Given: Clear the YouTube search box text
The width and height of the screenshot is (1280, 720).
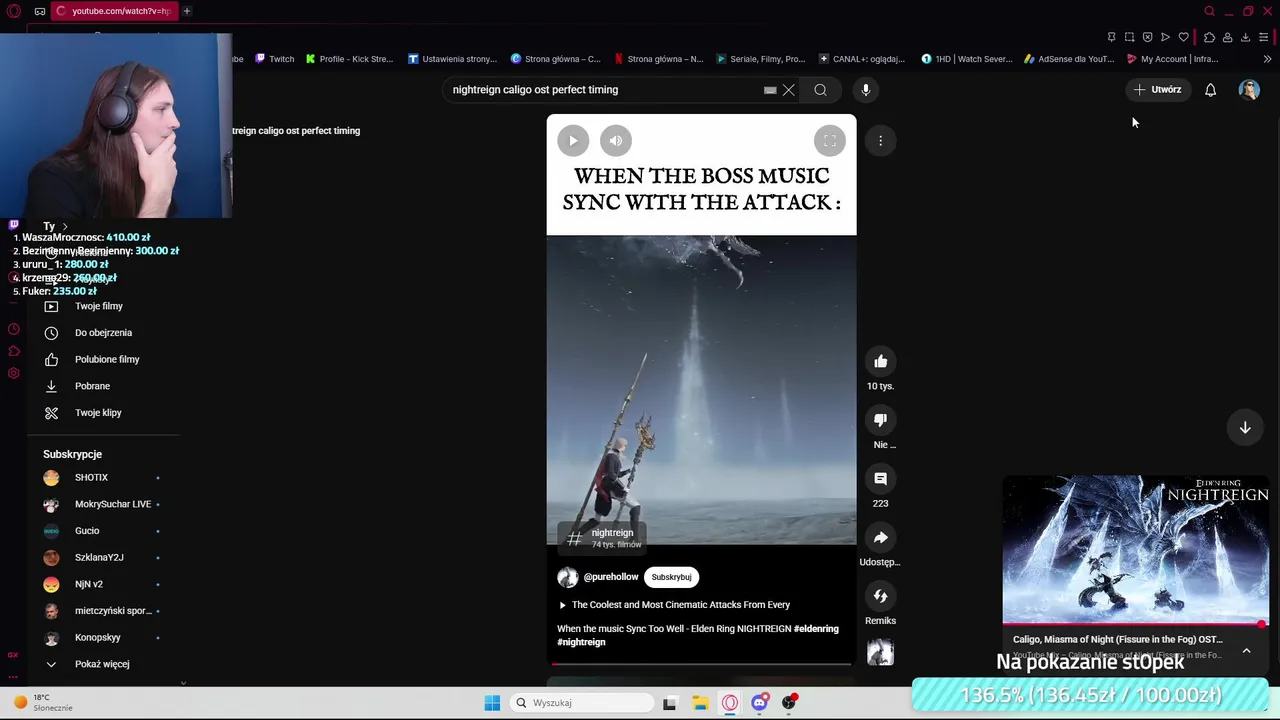Looking at the screenshot, I should (789, 90).
